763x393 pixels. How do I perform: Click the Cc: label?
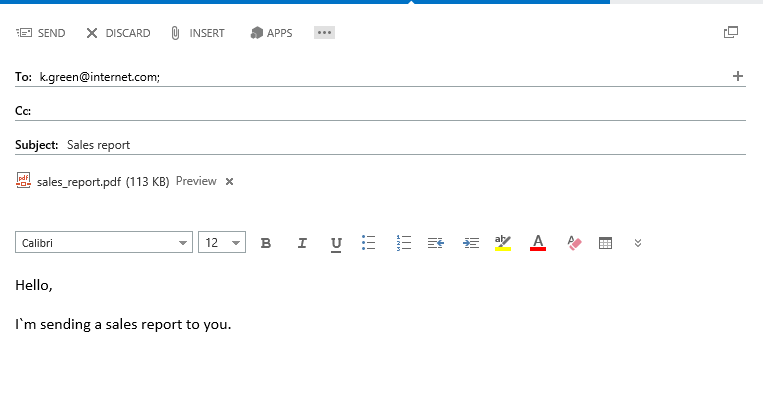pyautogui.click(x=23, y=111)
